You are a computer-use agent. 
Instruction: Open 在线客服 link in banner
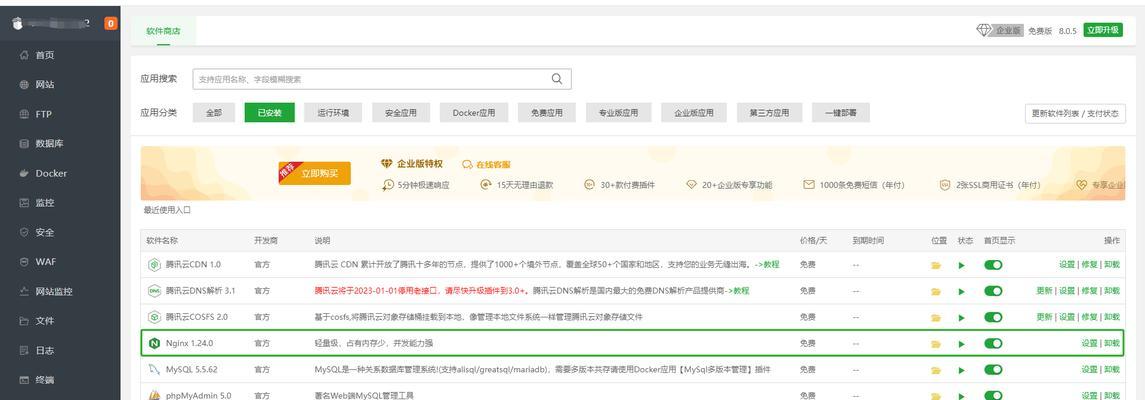[487, 165]
